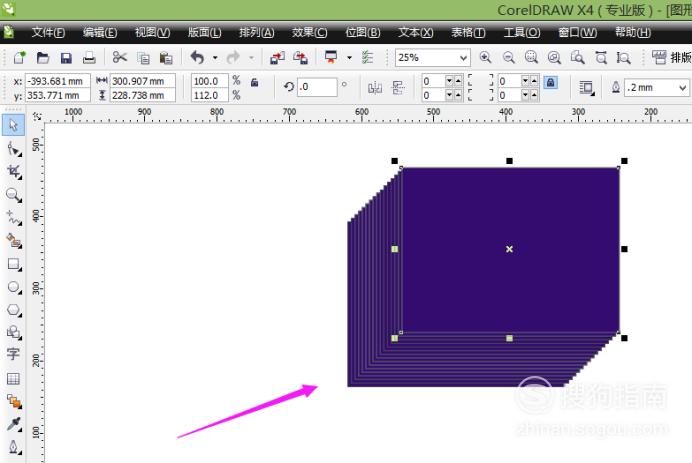The image size is (692, 463).
Task: Click the Mirror horizontally button
Action: pos(375,88)
